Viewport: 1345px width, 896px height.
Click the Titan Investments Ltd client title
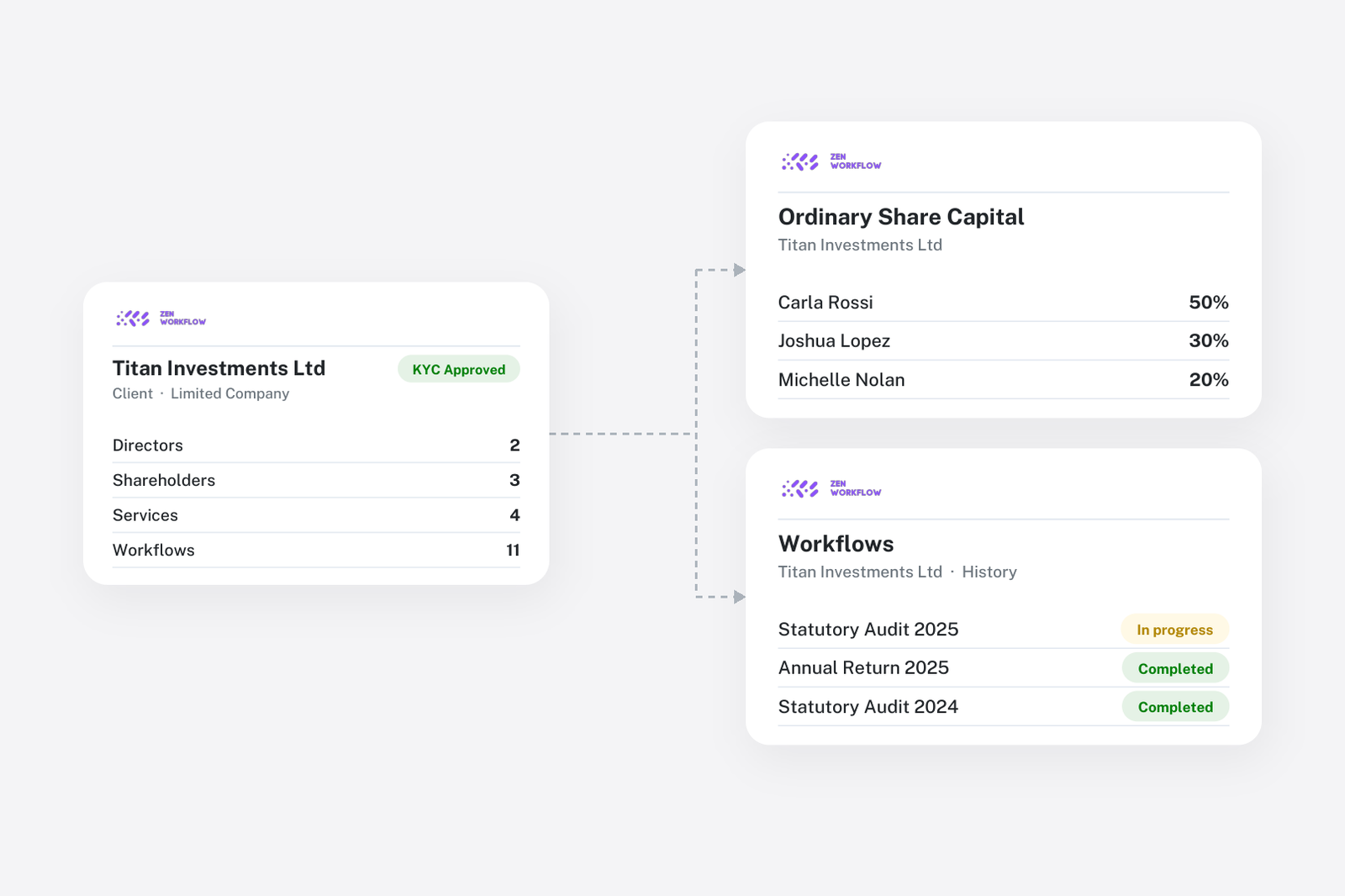click(x=219, y=368)
